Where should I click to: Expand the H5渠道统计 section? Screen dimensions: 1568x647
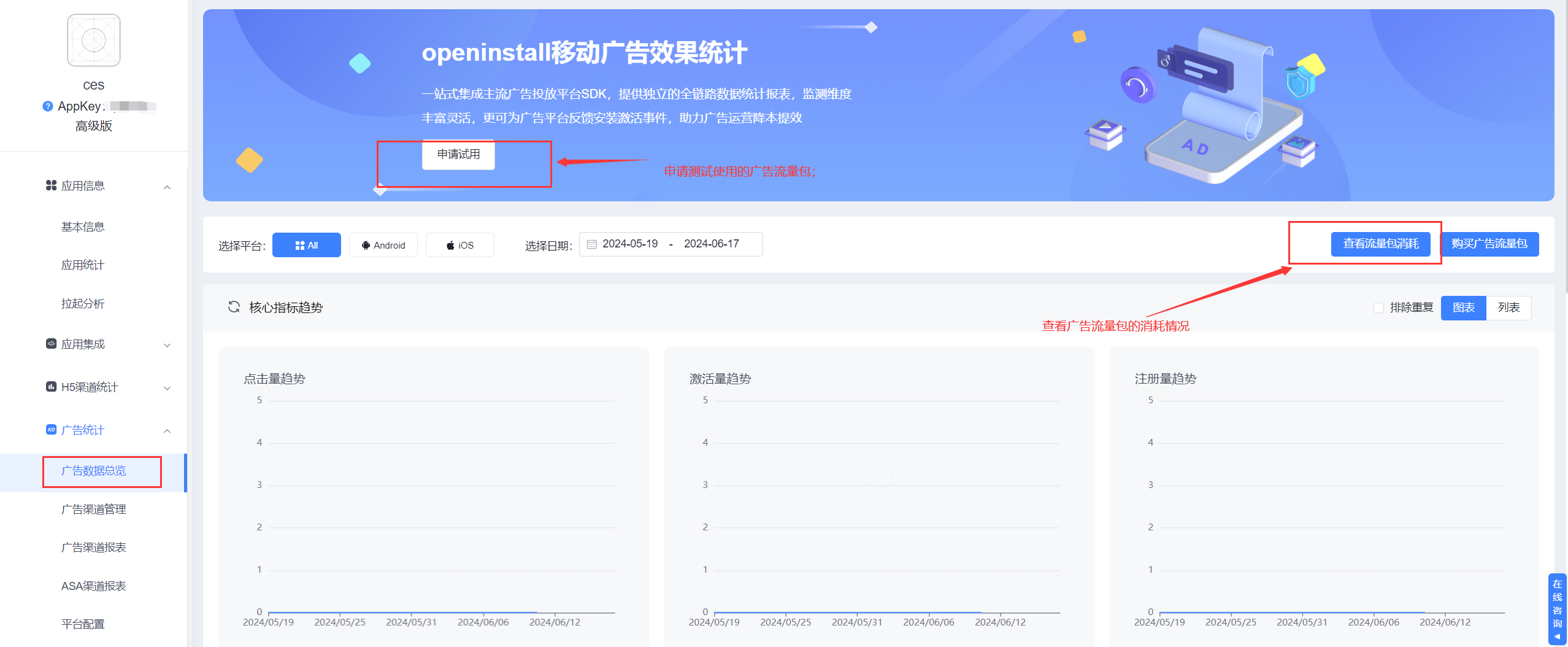pyautogui.click(x=167, y=388)
